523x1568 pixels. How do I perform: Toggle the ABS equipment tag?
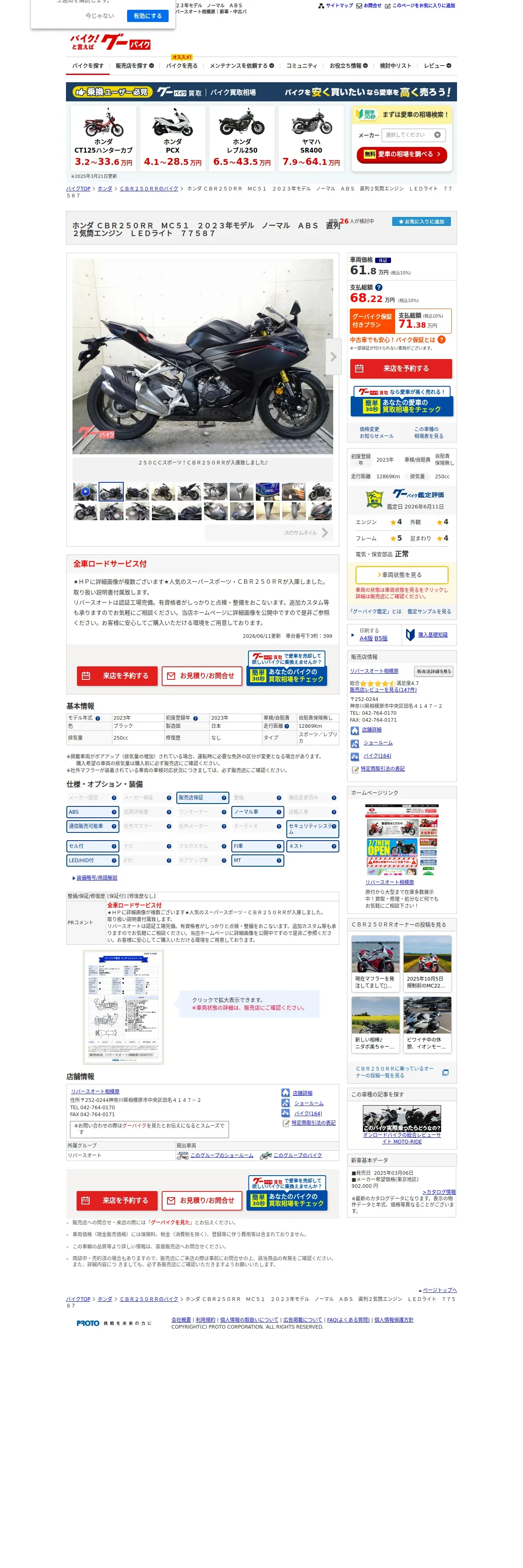(92, 812)
